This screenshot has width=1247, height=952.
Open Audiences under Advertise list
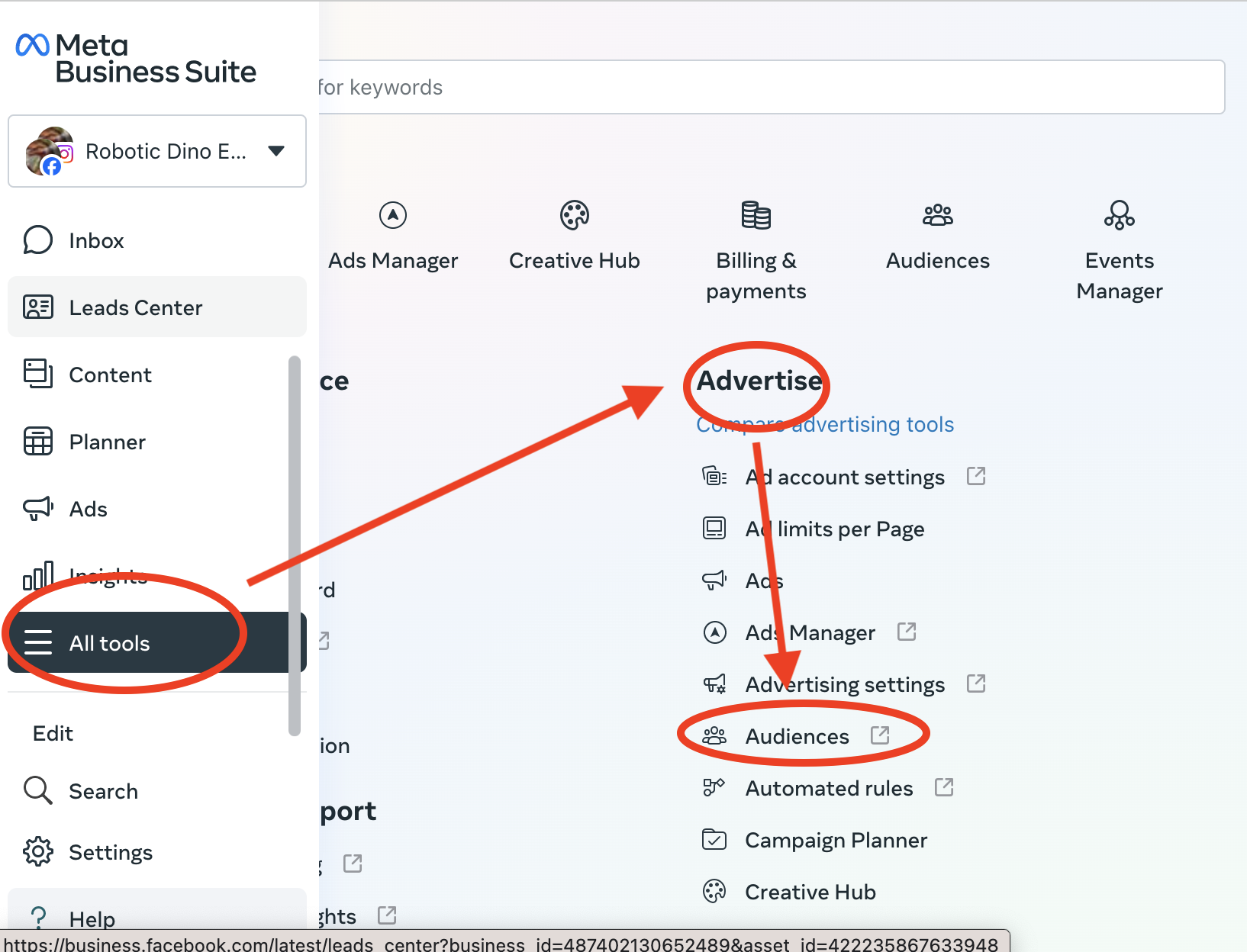797,736
